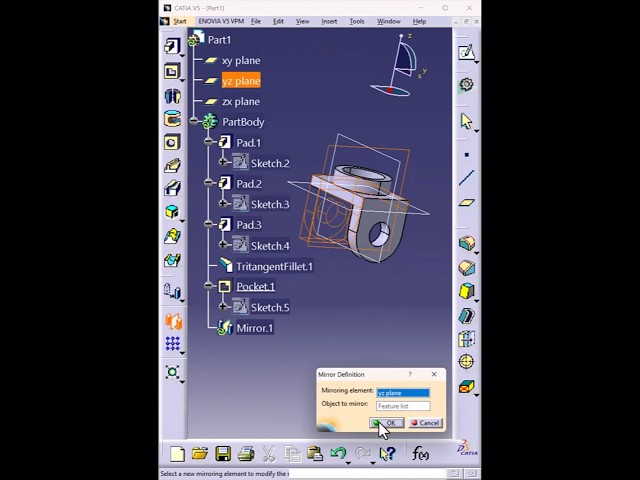Viewport: 640px width, 480px height.
Task: Select the Chamfer tool
Action: click(467, 268)
